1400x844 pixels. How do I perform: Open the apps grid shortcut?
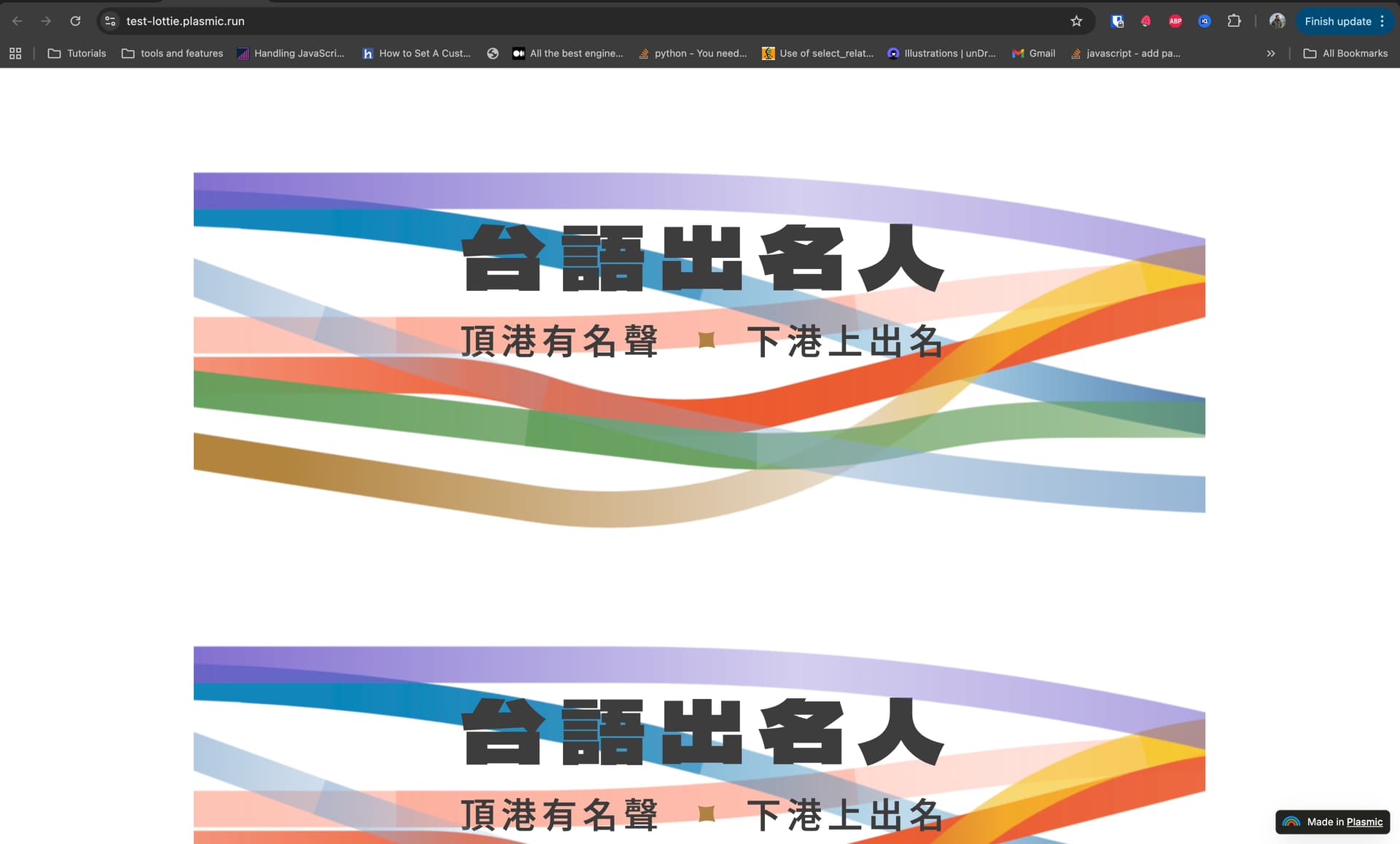point(15,53)
